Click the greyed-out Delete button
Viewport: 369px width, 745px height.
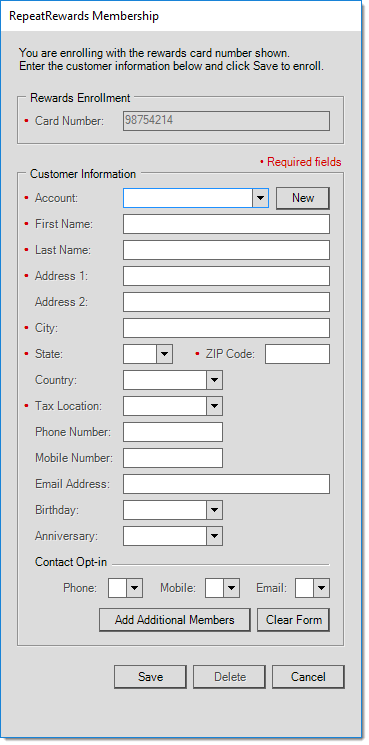229,677
